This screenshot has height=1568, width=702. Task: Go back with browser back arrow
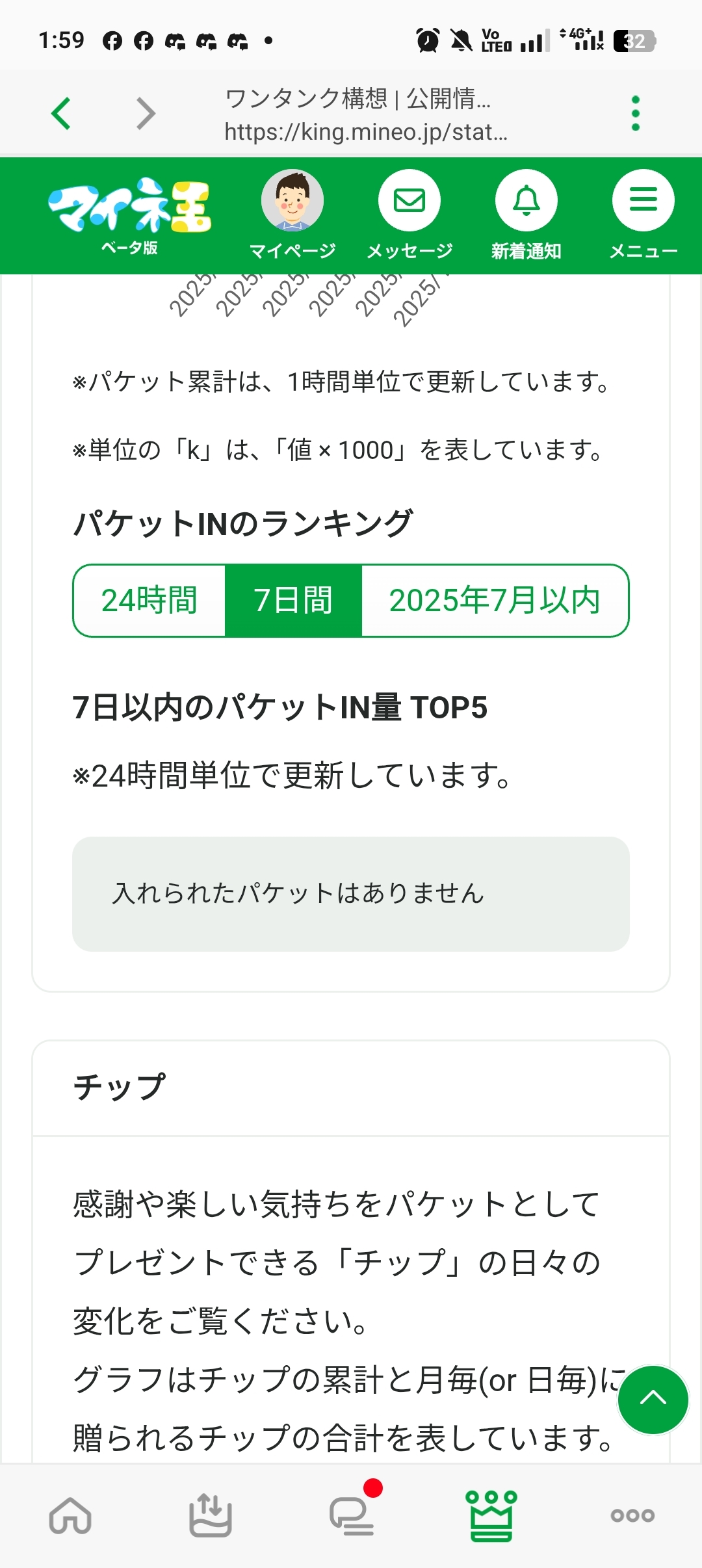click(61, 114)
